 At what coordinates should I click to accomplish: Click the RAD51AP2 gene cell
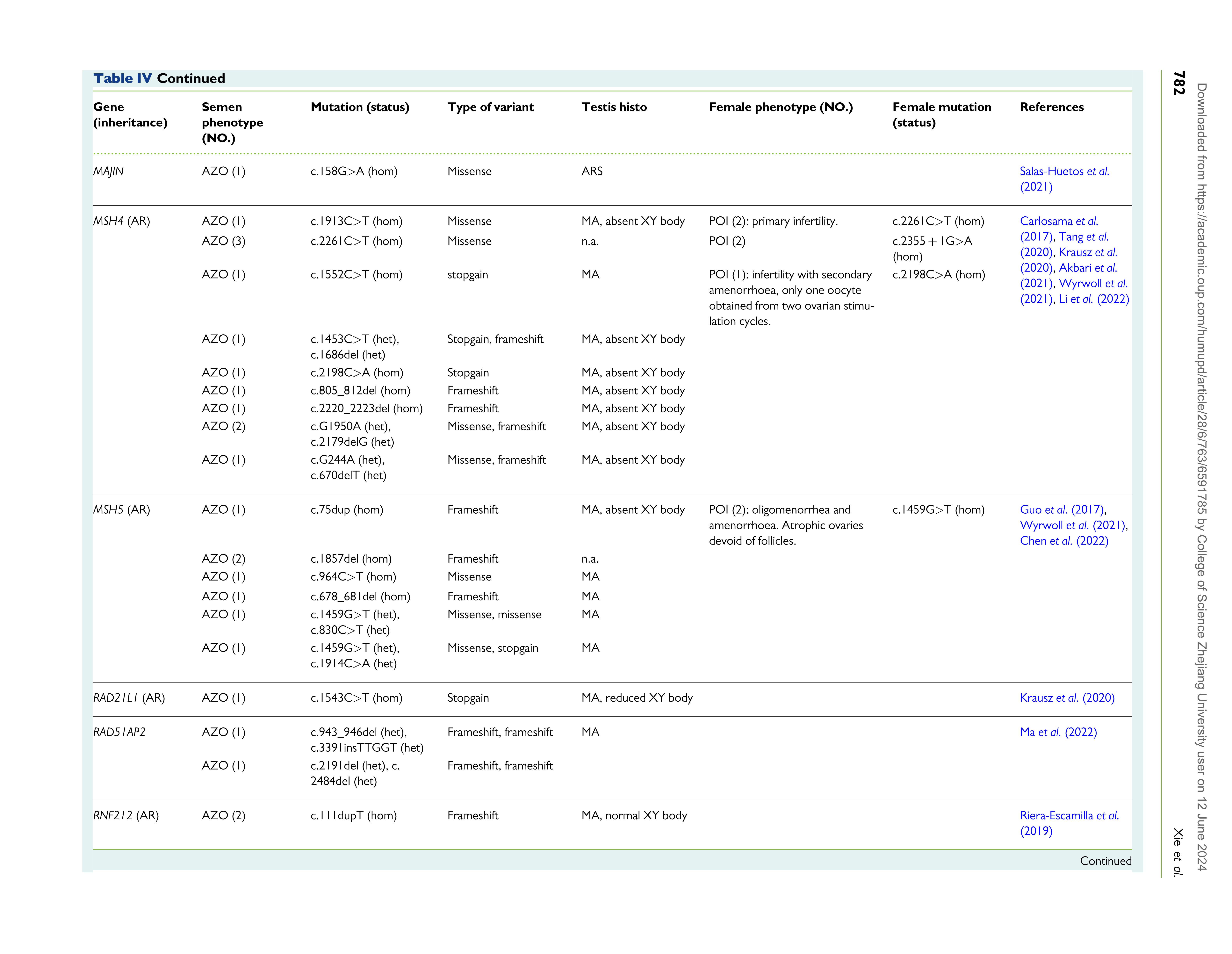[x=119, y=732]
